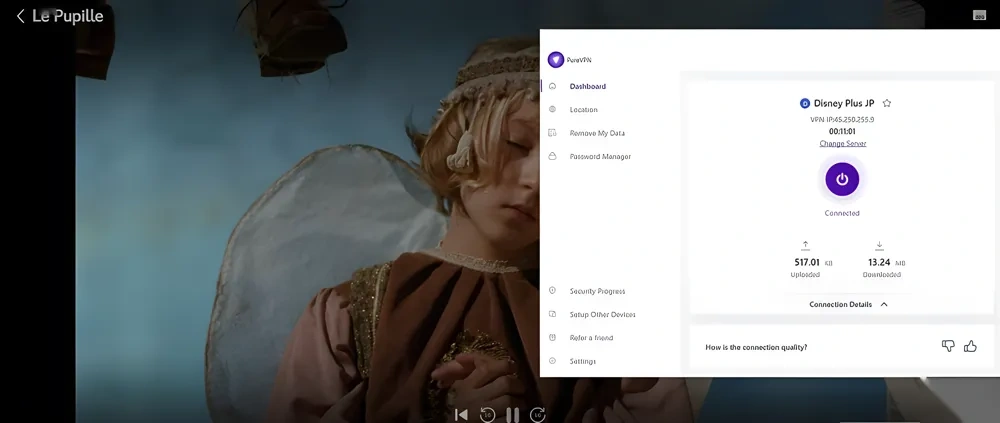Click the upload arrow icon
This screenshot has width=1000, height=423.
pos(805,245)
